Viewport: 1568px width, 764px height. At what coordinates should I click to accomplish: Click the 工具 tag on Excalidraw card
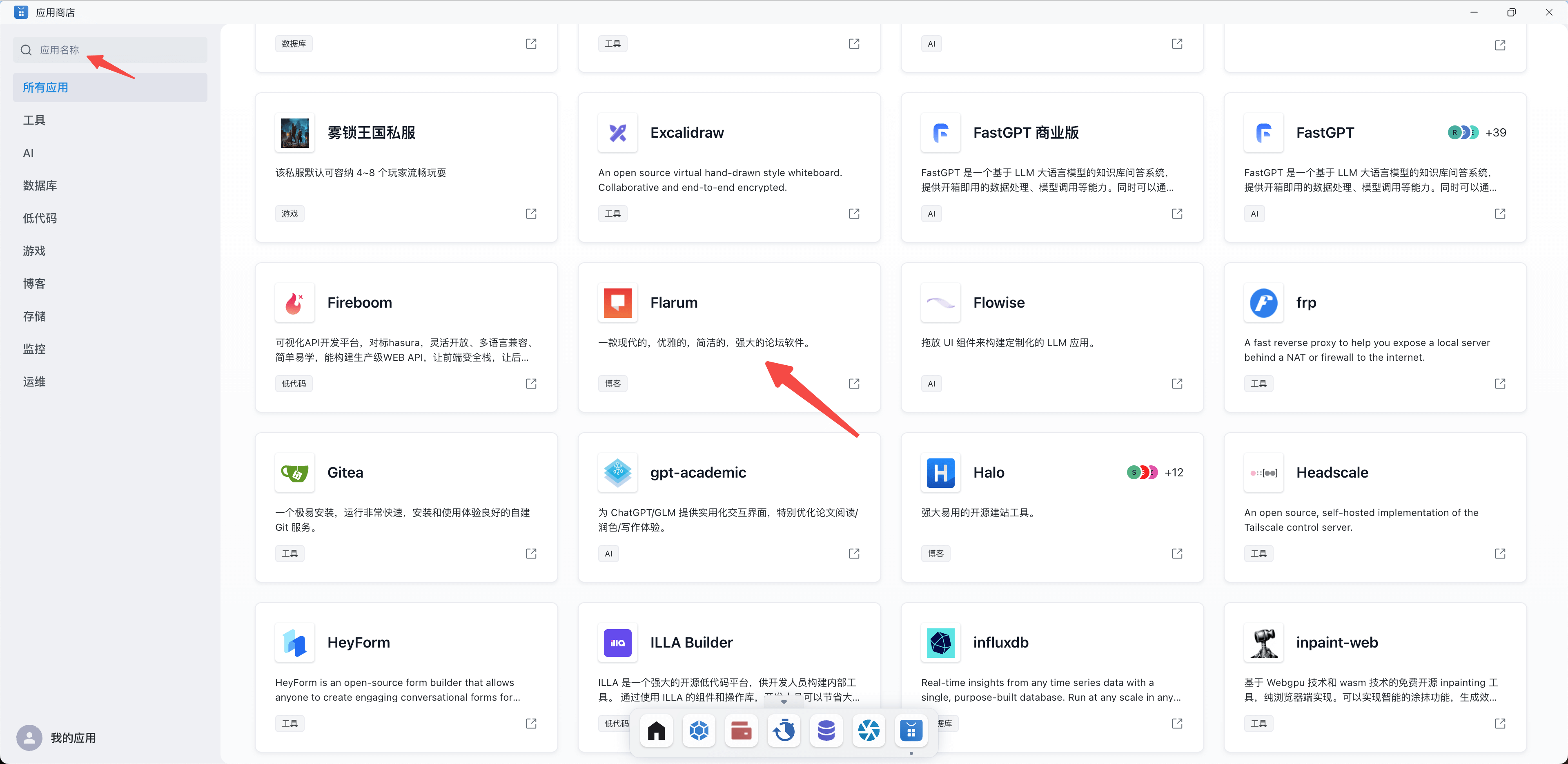click(613, 213)
